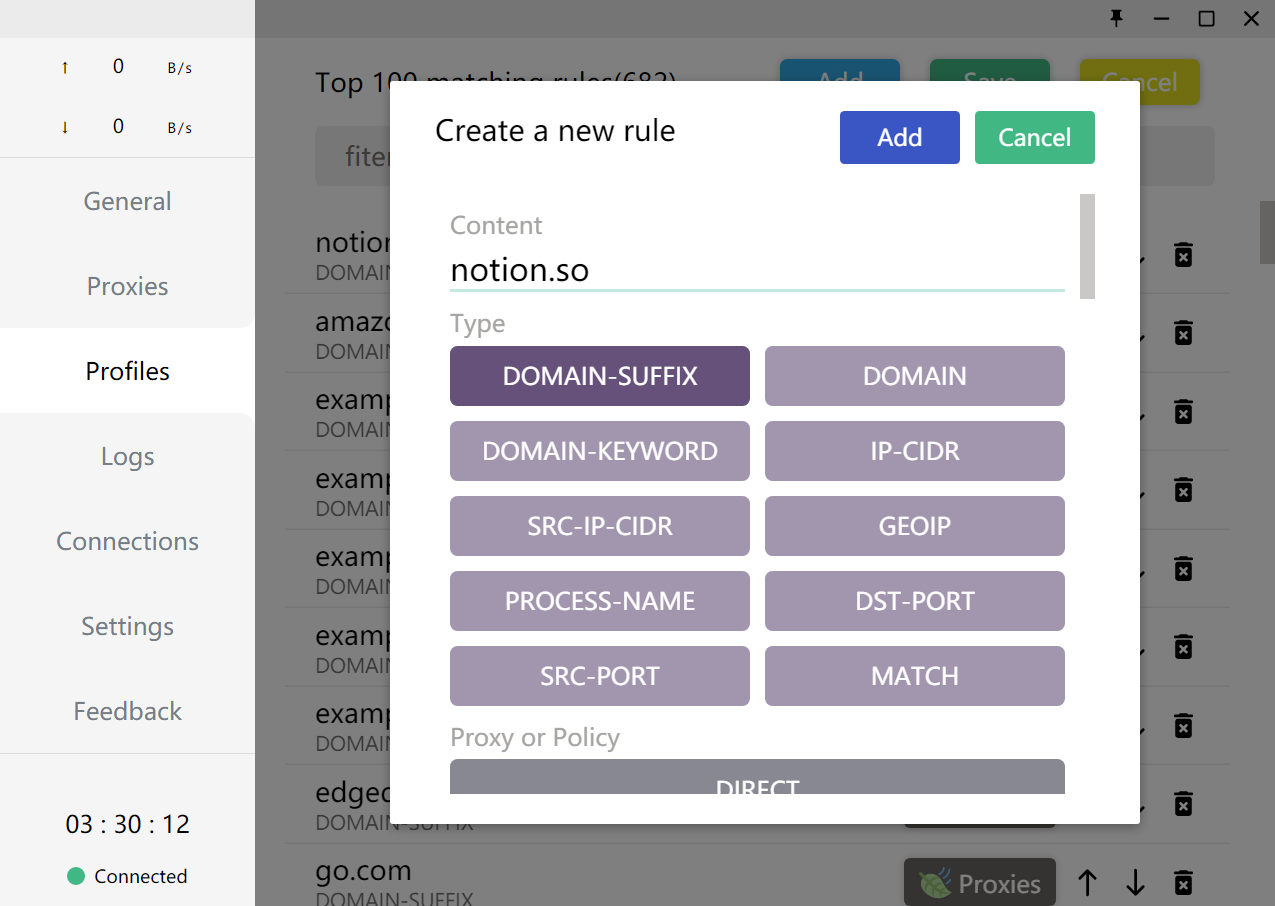Image resolution: width=1275 pixels, height=906 pixels.
Task: Select DOMAIN-SUFFIX rule type
Action: [600, 376]
